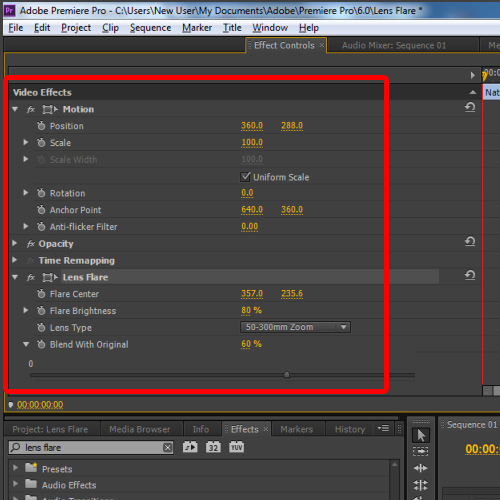Reset the Lens Flare effect
The width and height of the screenshot is (500, 500).
[x=470, y=275]
